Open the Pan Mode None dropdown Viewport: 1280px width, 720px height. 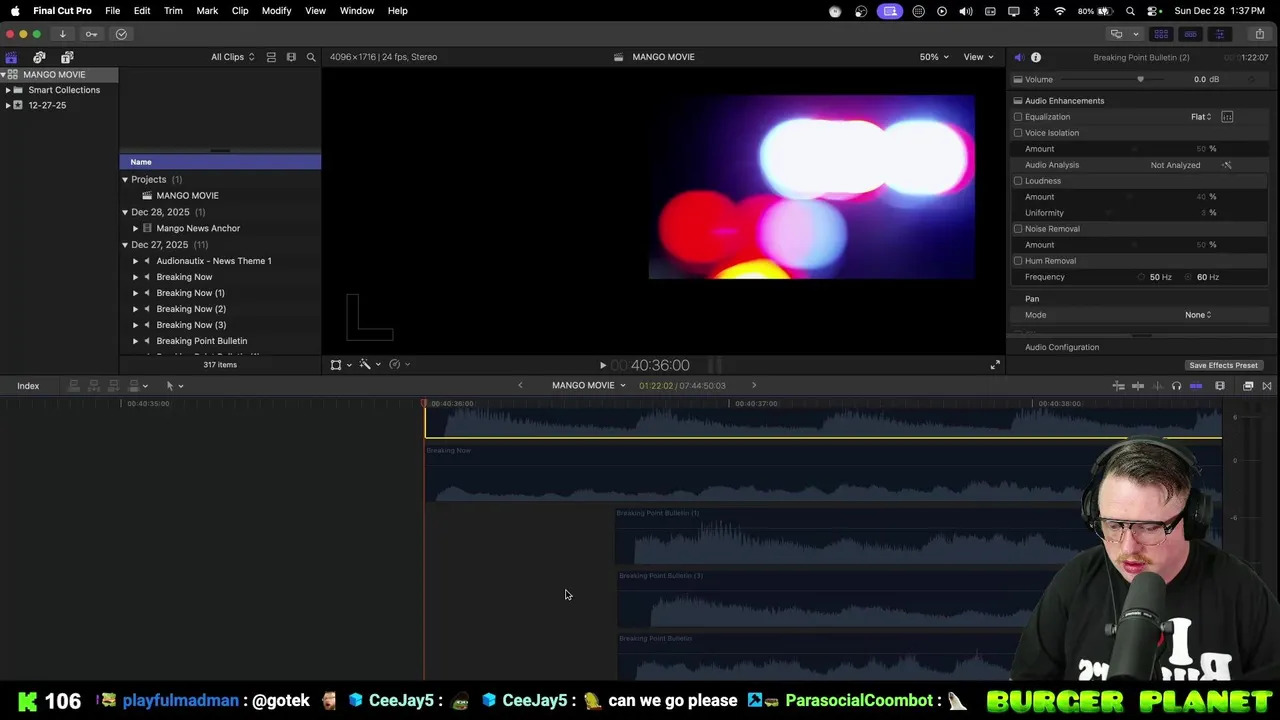tap(1198, 315)
